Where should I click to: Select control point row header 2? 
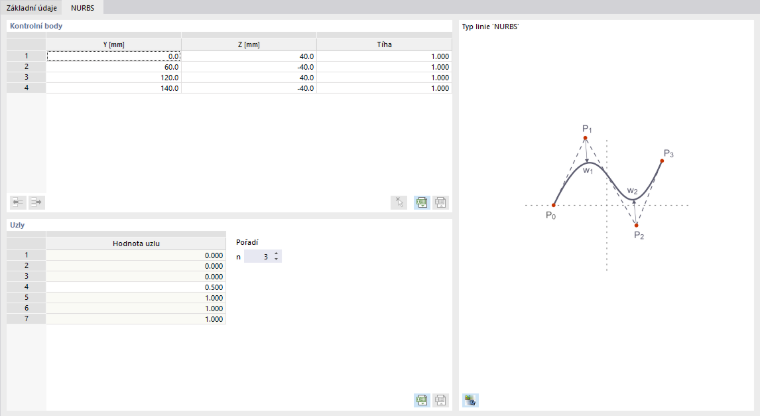click(x=26, y=67)
